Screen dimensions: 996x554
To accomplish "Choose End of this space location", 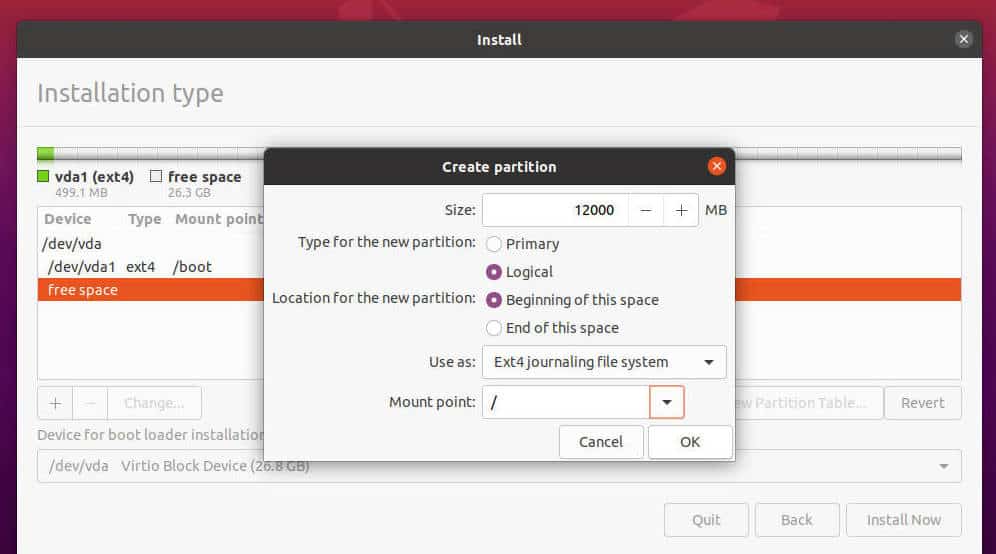I will [493, 328].
